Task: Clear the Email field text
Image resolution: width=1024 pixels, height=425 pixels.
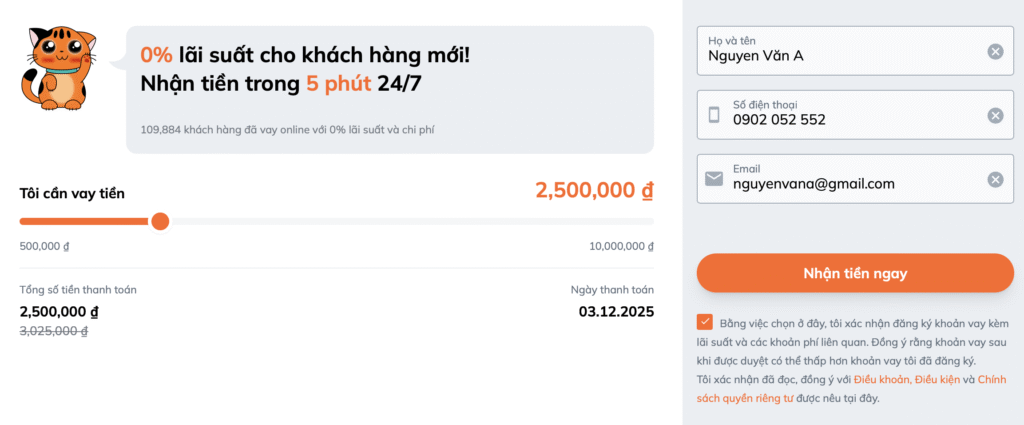Action: click(x=995, y=180)
